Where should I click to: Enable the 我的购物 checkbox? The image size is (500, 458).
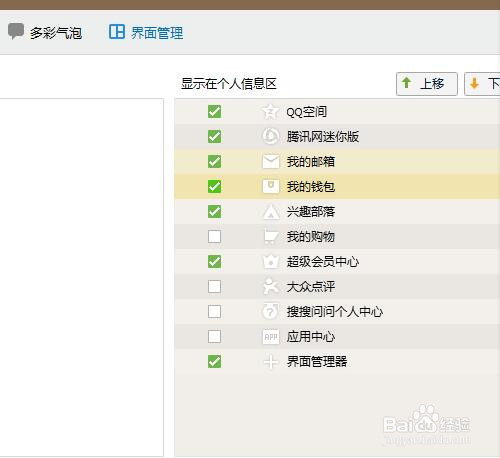(214, 237)
